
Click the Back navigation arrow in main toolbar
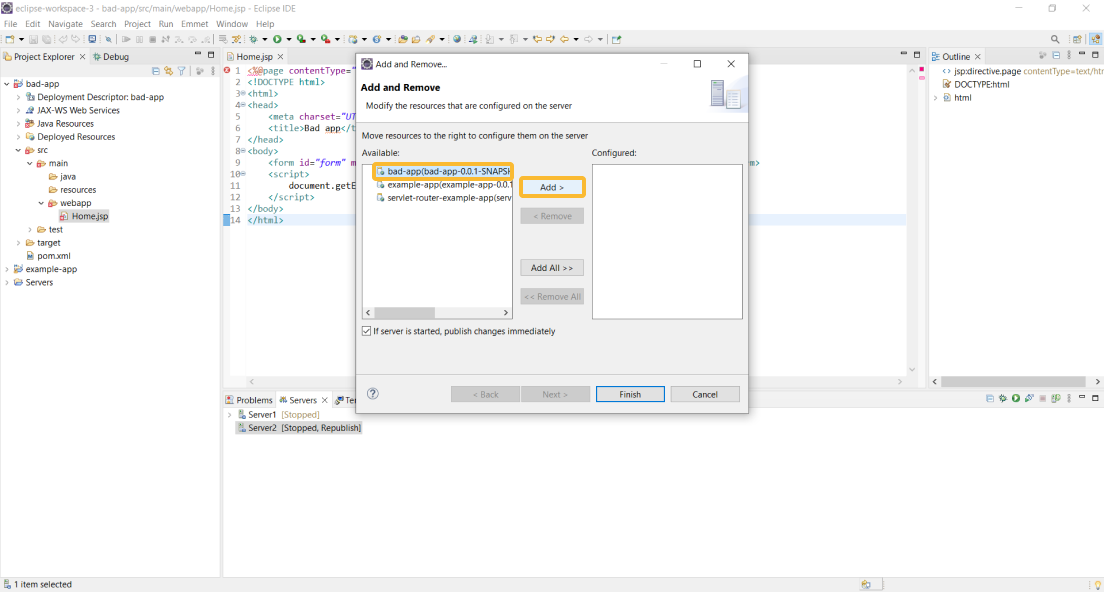point(564,39)
